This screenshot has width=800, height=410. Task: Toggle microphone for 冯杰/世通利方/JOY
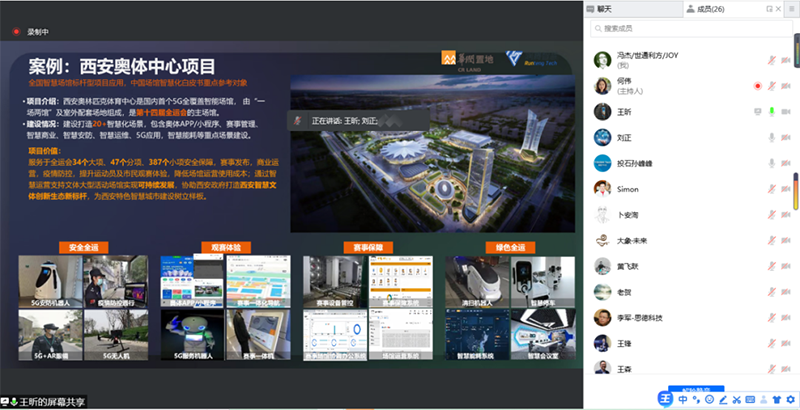772,60
